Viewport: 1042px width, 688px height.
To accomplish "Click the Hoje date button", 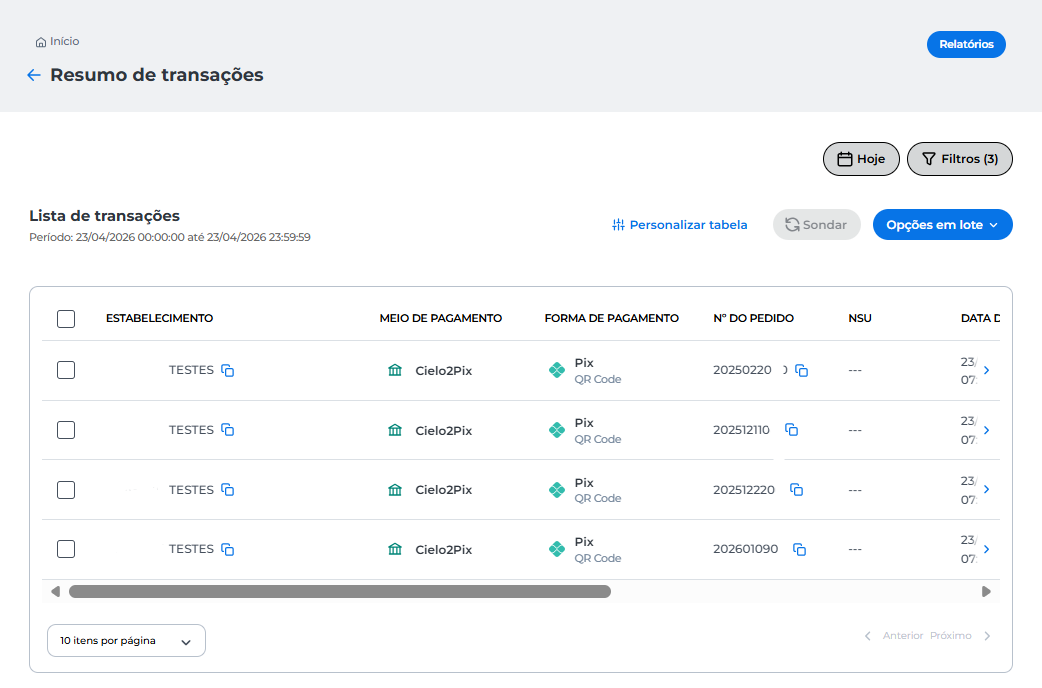I will click(861, 159).
